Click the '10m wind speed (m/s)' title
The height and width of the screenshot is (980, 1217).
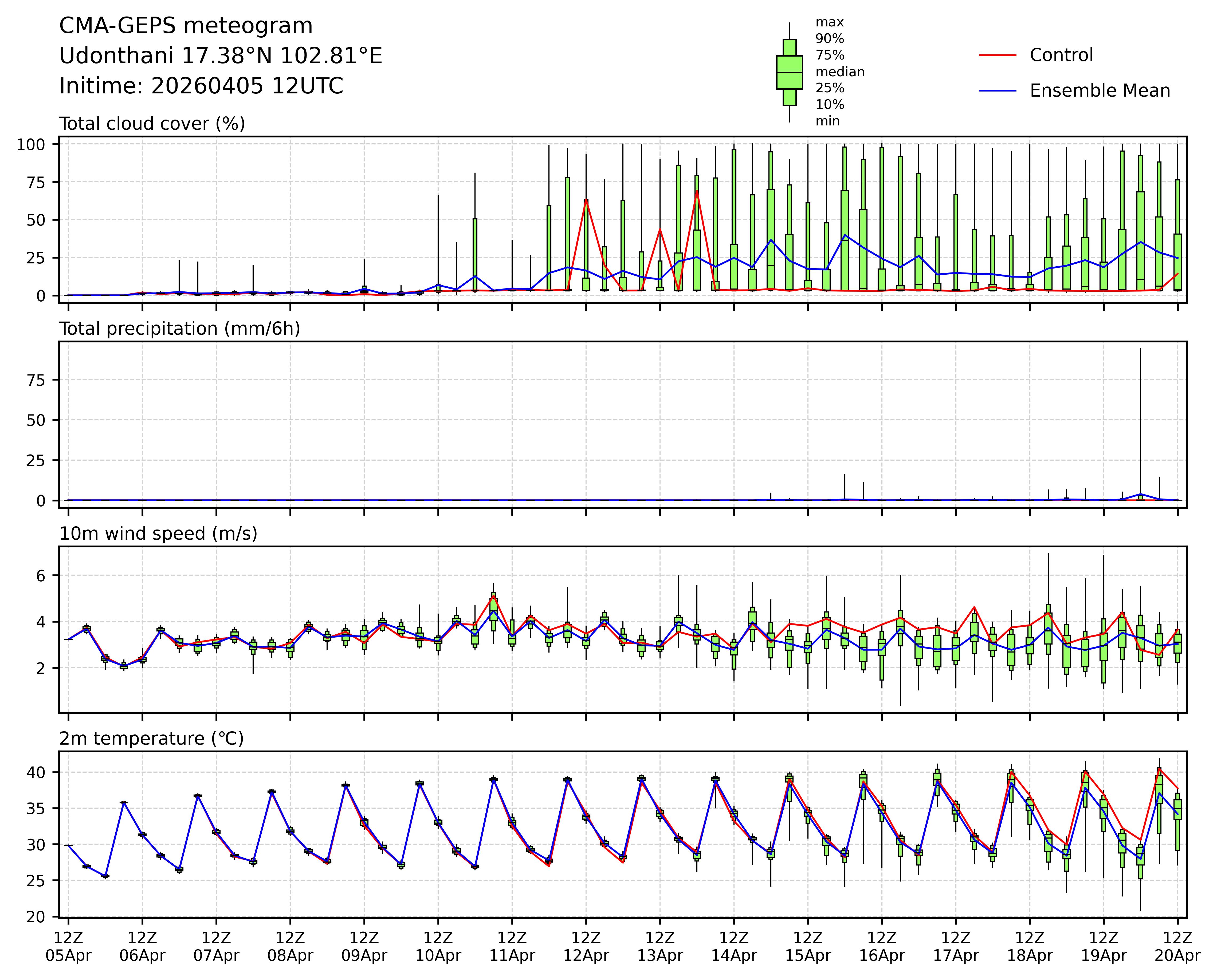[x=158, y=534]
